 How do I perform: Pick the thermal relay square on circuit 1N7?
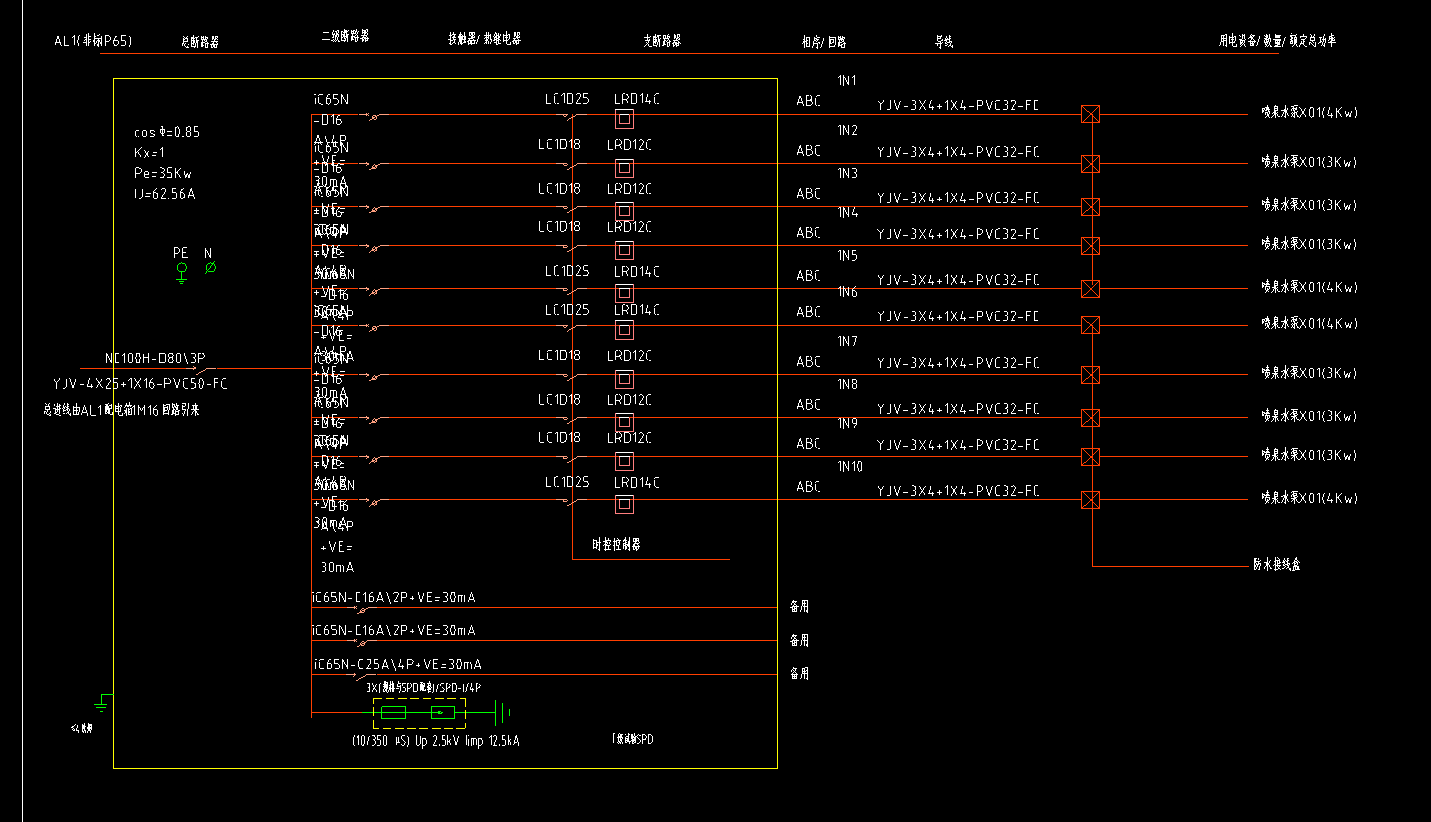(624, 379)
